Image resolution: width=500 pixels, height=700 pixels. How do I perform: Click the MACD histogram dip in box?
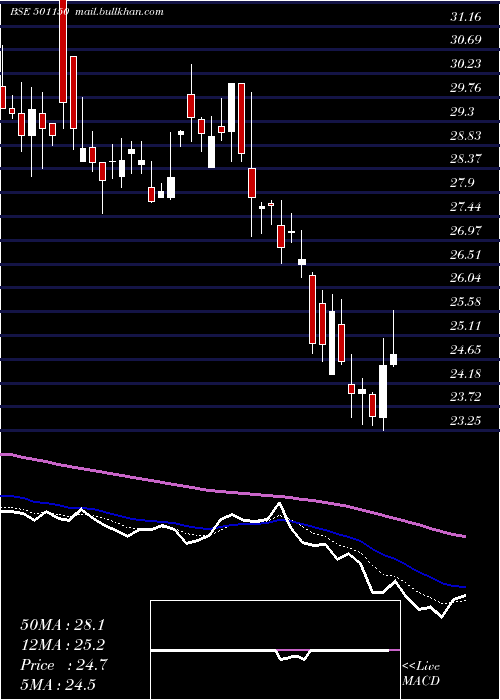tap(293, 656)
